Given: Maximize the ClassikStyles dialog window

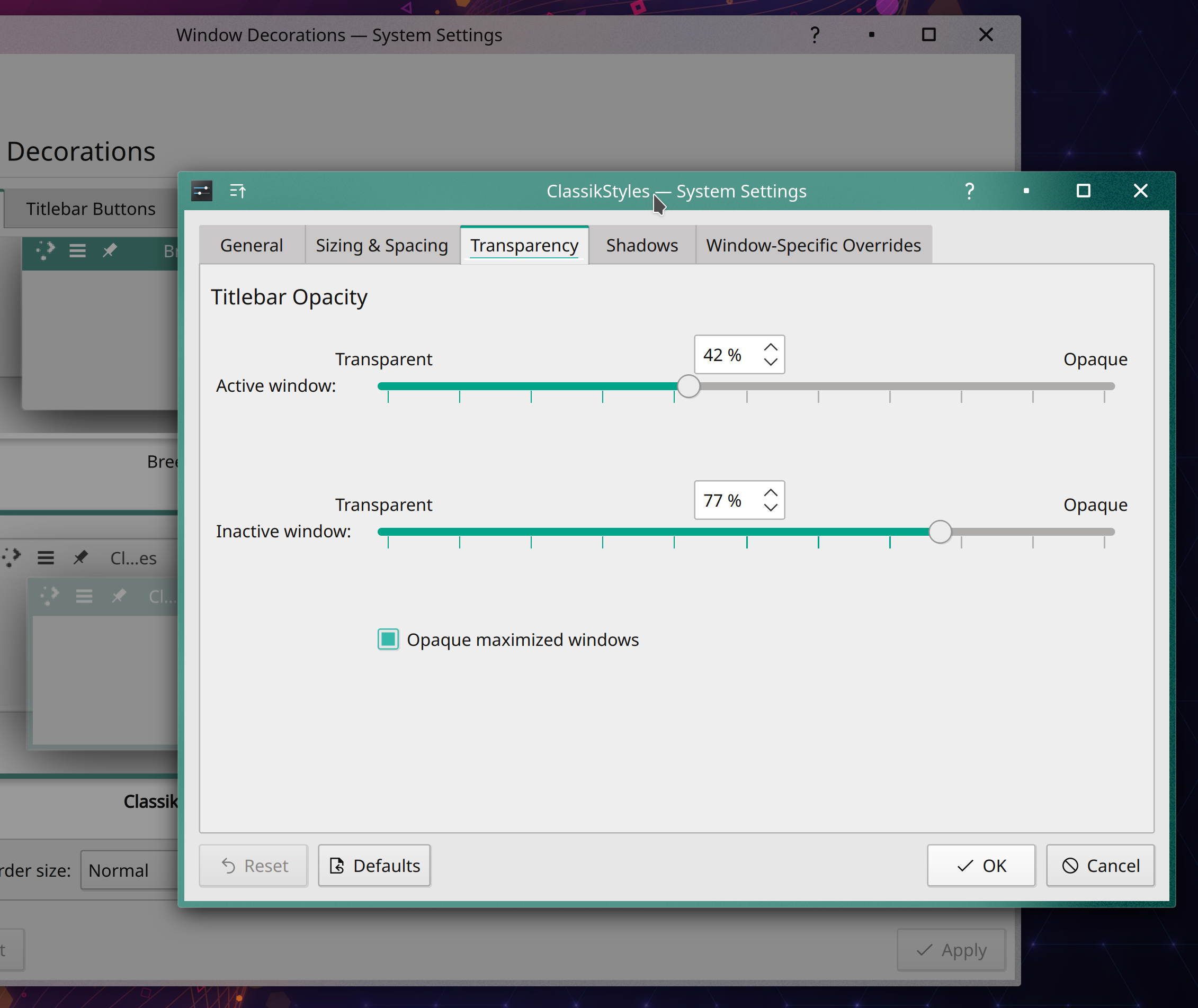Looking at the screenshot, I should click(1083, 191).
